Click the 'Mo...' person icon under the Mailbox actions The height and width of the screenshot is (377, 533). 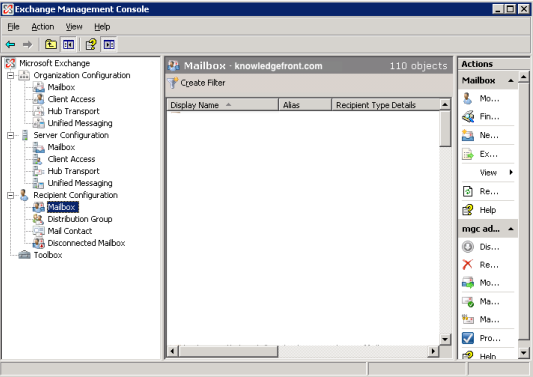click(x=467, y=98)
